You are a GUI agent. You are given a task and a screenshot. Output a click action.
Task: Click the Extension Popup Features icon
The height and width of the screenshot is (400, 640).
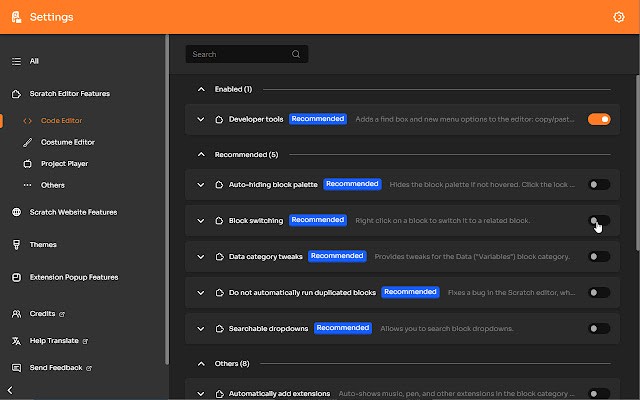coord(16,278)
